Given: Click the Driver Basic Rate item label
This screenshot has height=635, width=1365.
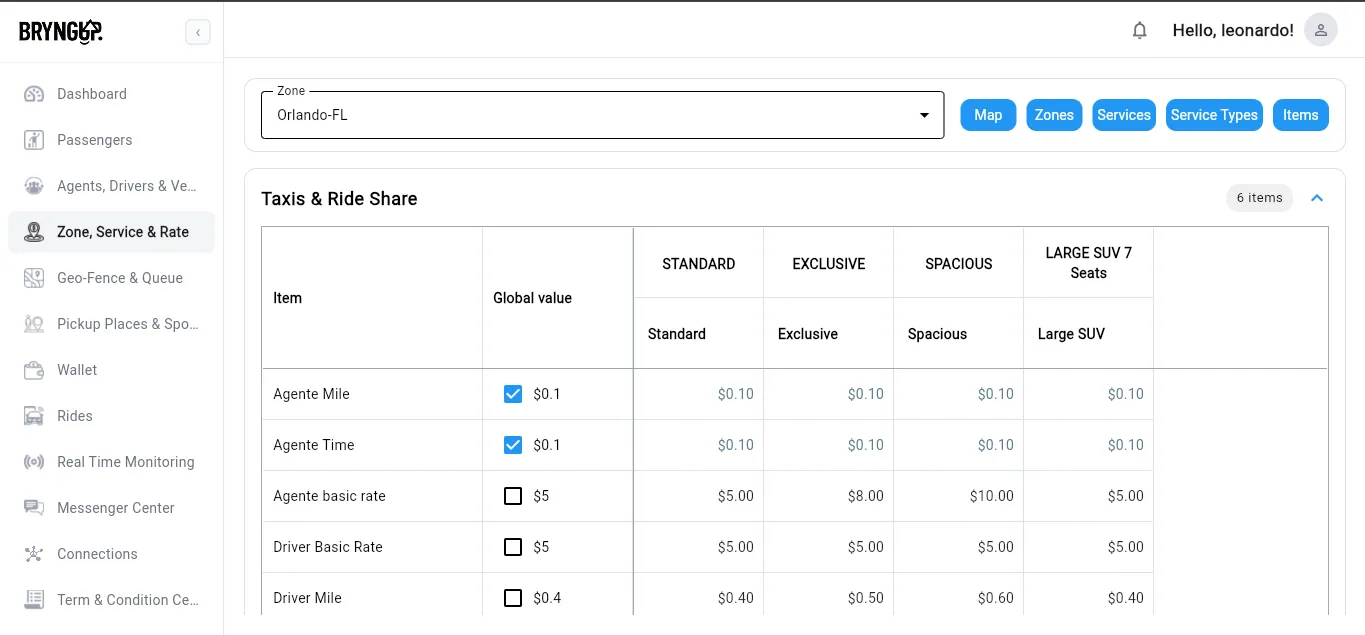Looking at the screenshot, I should tap(328, 547).
